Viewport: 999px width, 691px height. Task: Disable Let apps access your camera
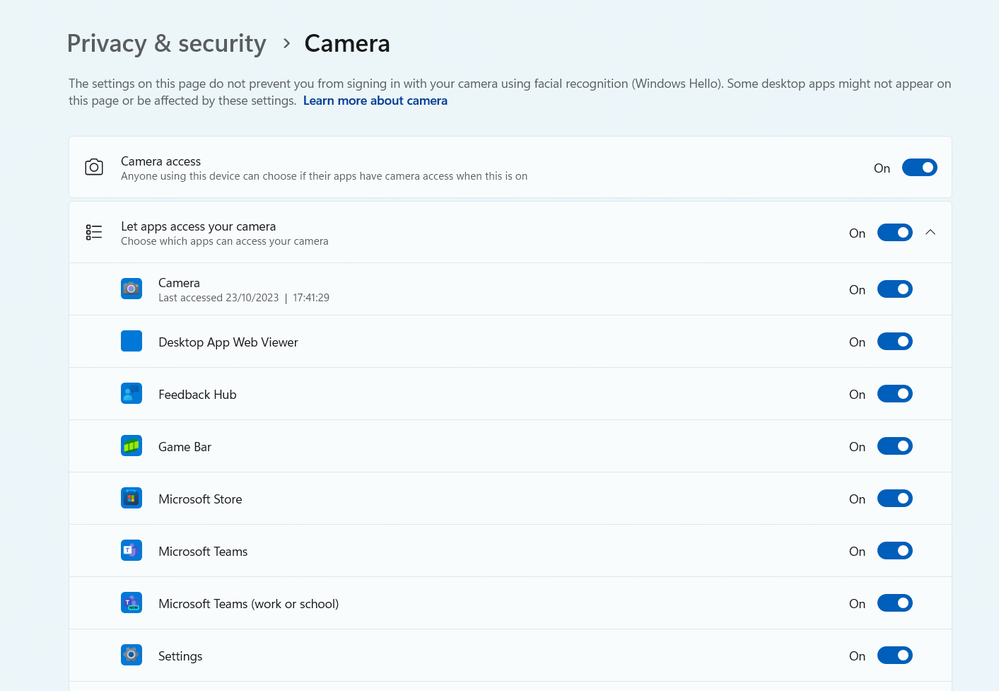point(894,231)
